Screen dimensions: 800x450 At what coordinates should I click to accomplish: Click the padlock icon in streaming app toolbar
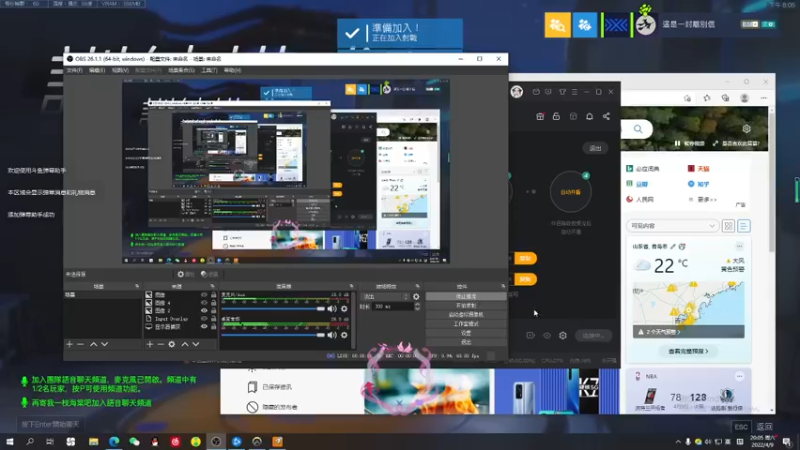click(x=556, y=116)
